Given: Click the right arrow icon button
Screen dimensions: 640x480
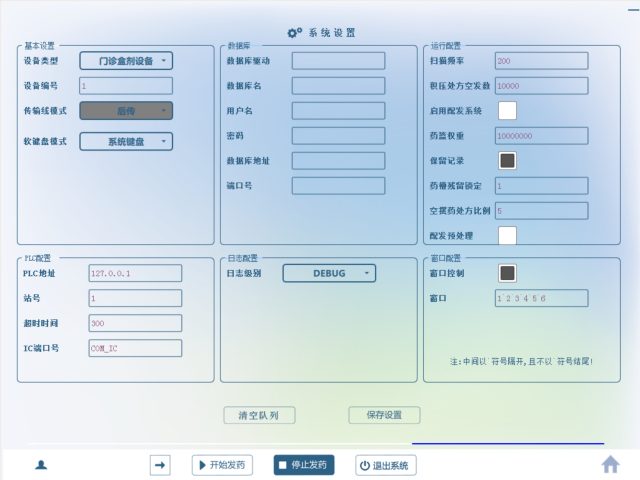Looking at the screenshot, I should [160, 465].
